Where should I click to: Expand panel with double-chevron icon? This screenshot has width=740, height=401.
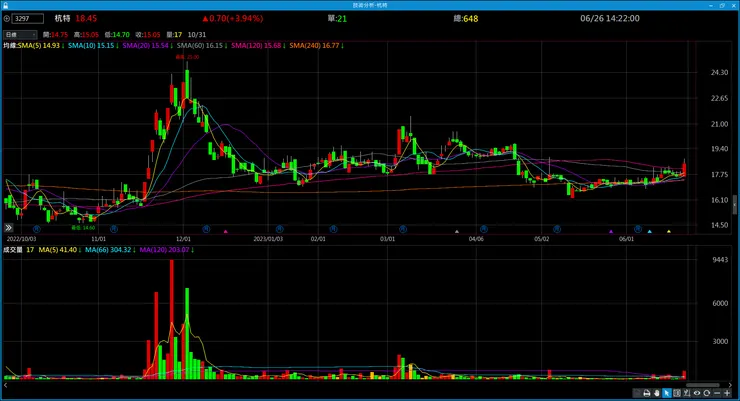8,228
